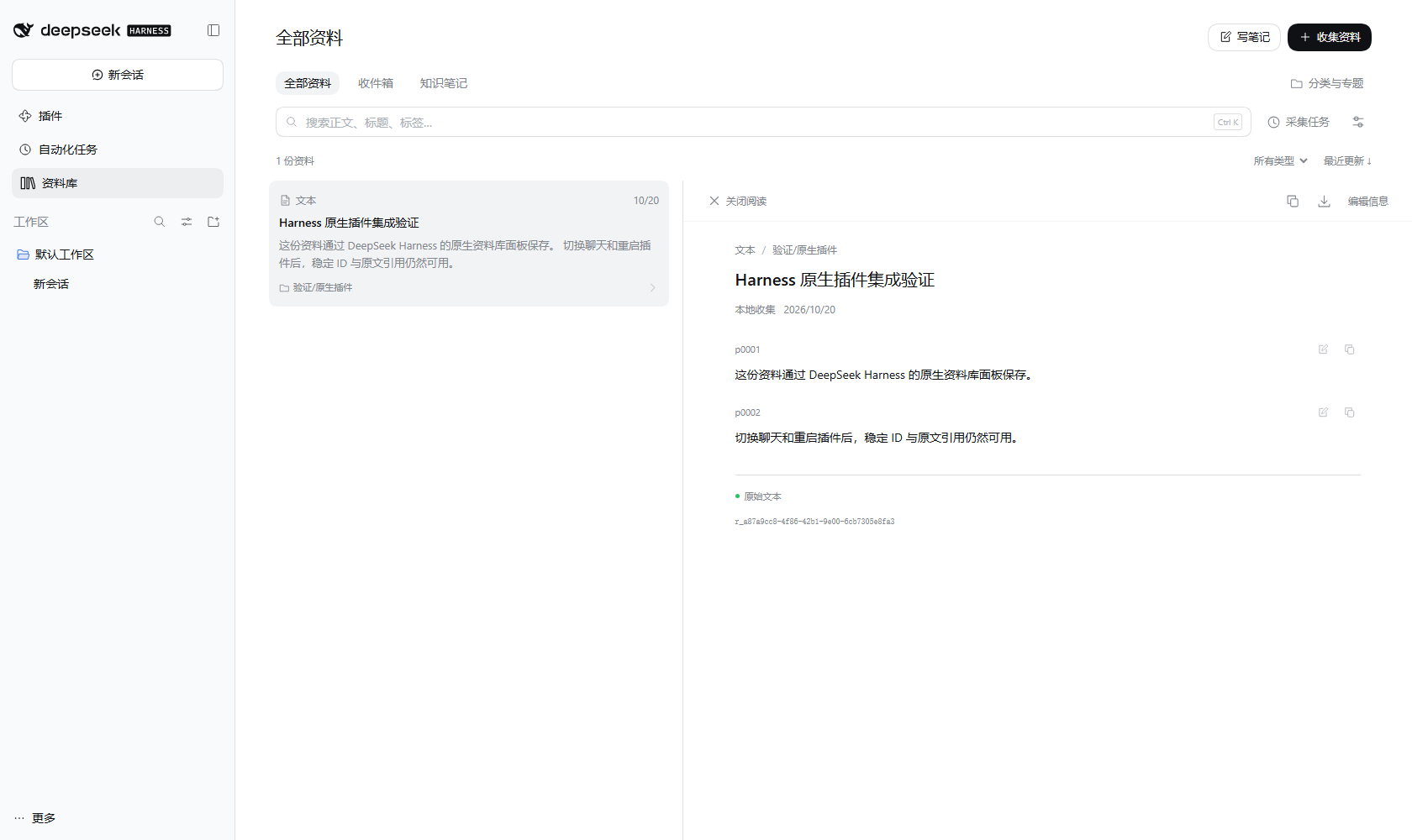Click the 验证/原生插件 folder tag on card
This screenshot has width=1412, height=840.
(x=316, y=287)
